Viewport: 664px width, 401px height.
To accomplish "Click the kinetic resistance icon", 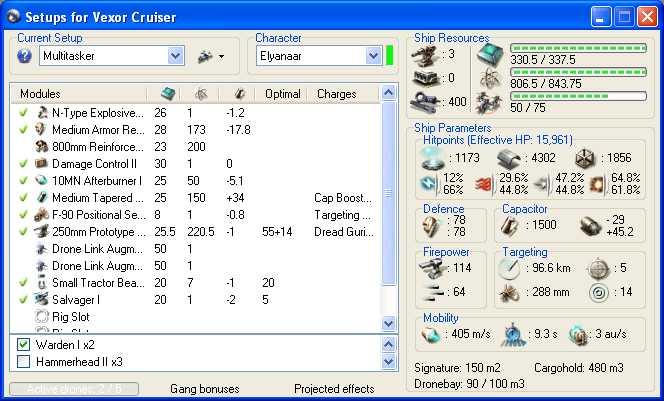I will click(542, 184).
